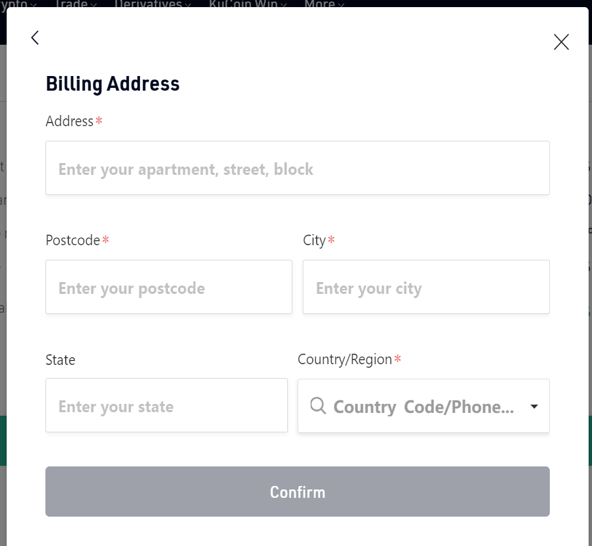The width and height of the screenshot is (592, 546).
Task: Click the Billing Address heading
Action: click(113, 84)
